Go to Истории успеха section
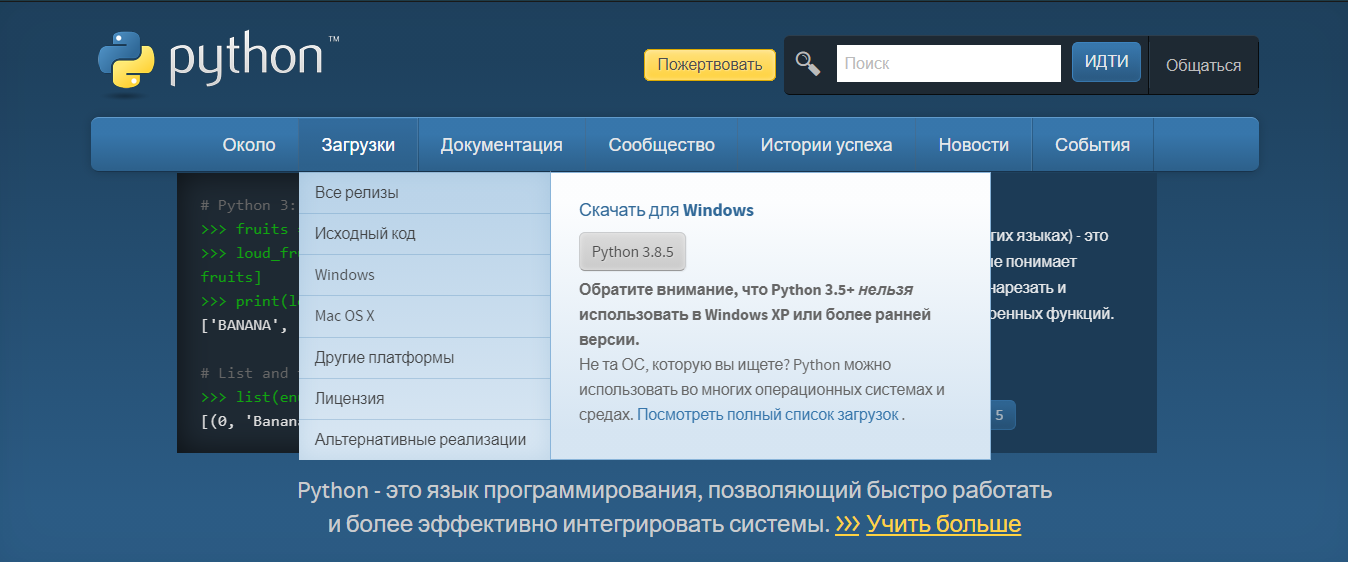 (x=826, y=145)
